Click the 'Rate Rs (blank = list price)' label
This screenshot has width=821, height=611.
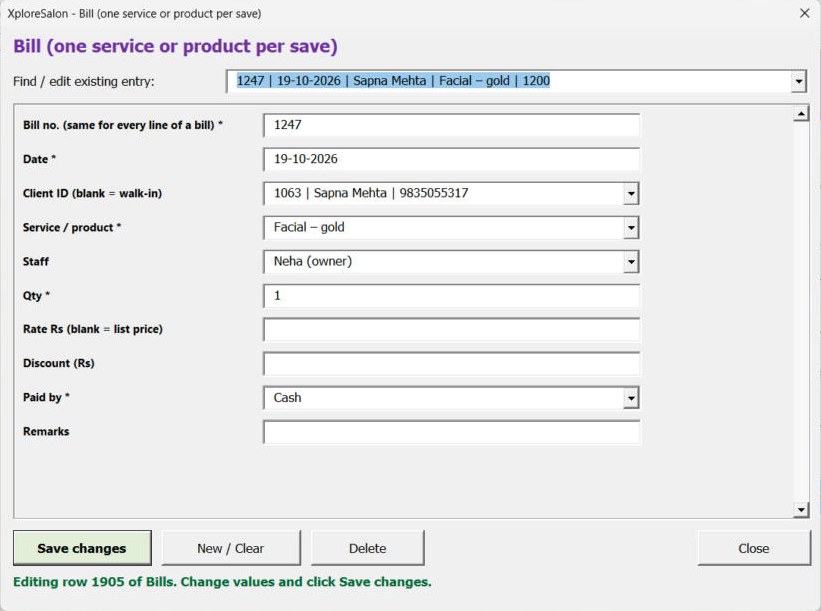coord(93,329)
